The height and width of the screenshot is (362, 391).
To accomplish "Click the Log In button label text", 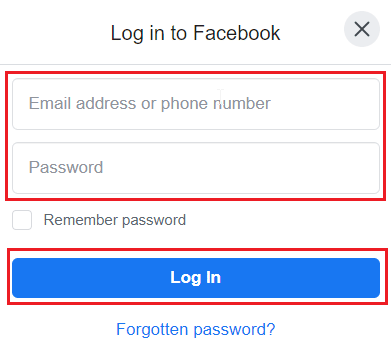I will pos(196,278).
